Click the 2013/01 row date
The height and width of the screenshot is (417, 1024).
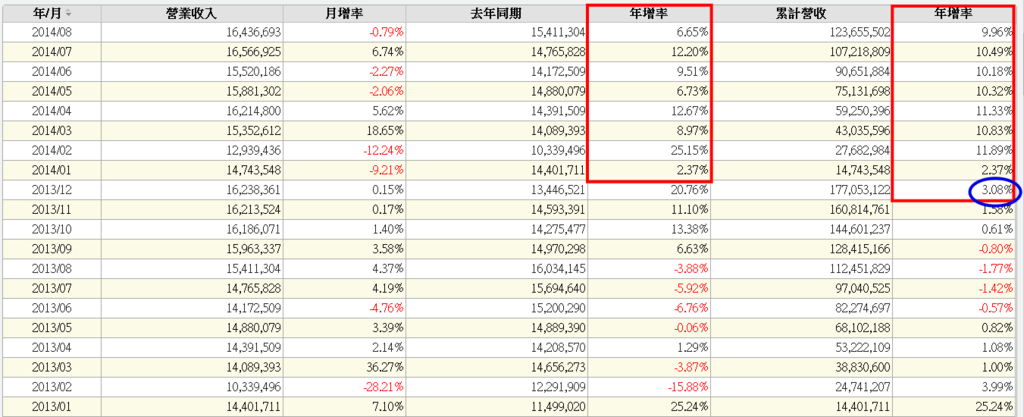pyautogui.click(x=51, y=407)
